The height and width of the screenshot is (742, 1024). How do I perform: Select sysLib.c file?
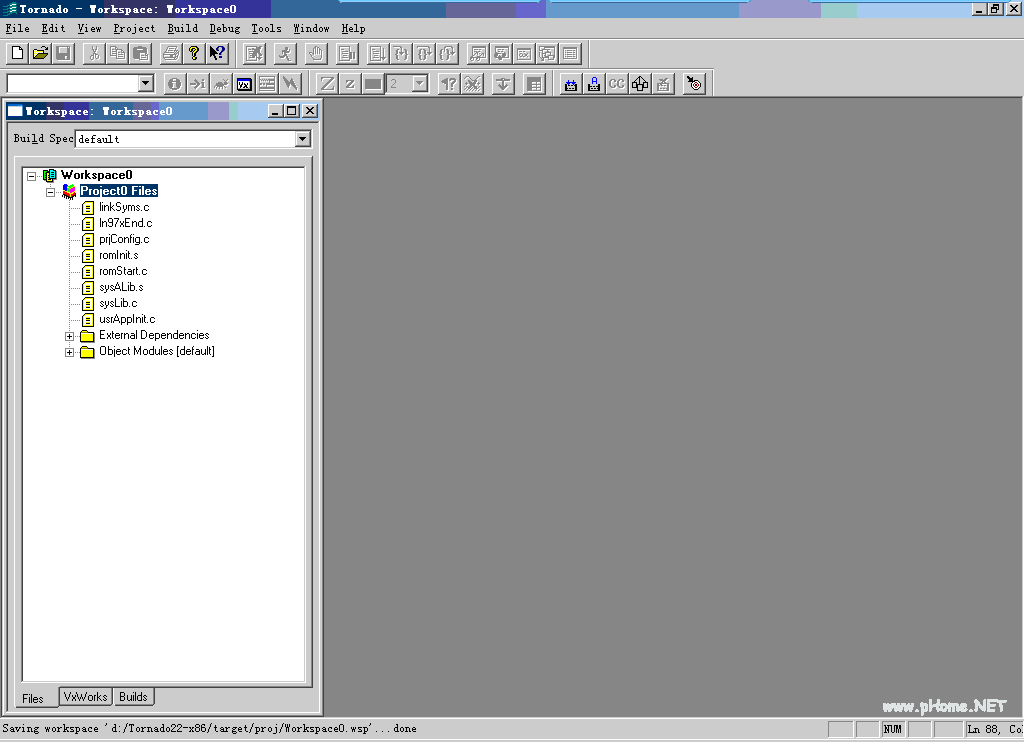click(x=118, y=303)
